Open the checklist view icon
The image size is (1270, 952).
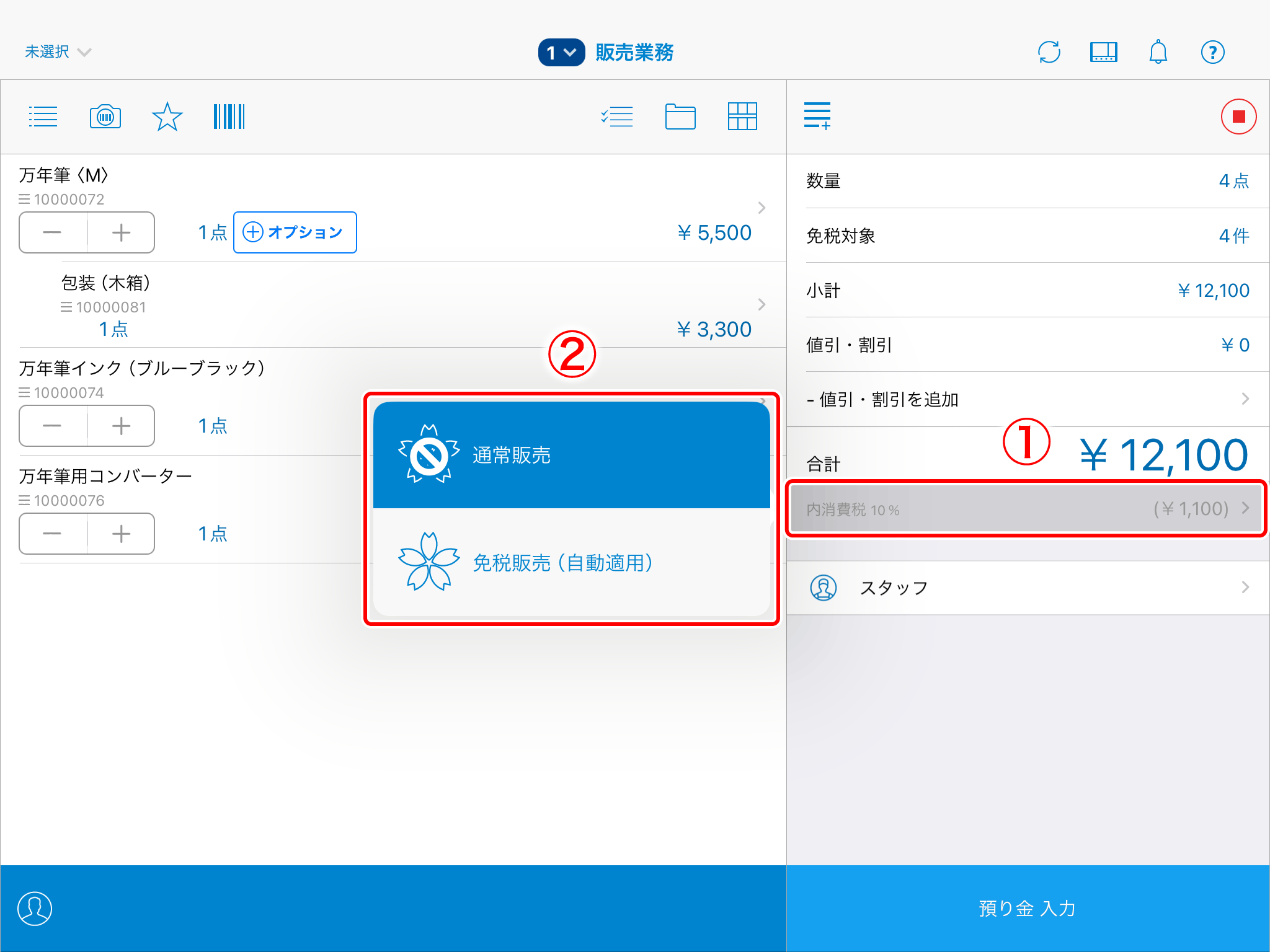(617, 117)
